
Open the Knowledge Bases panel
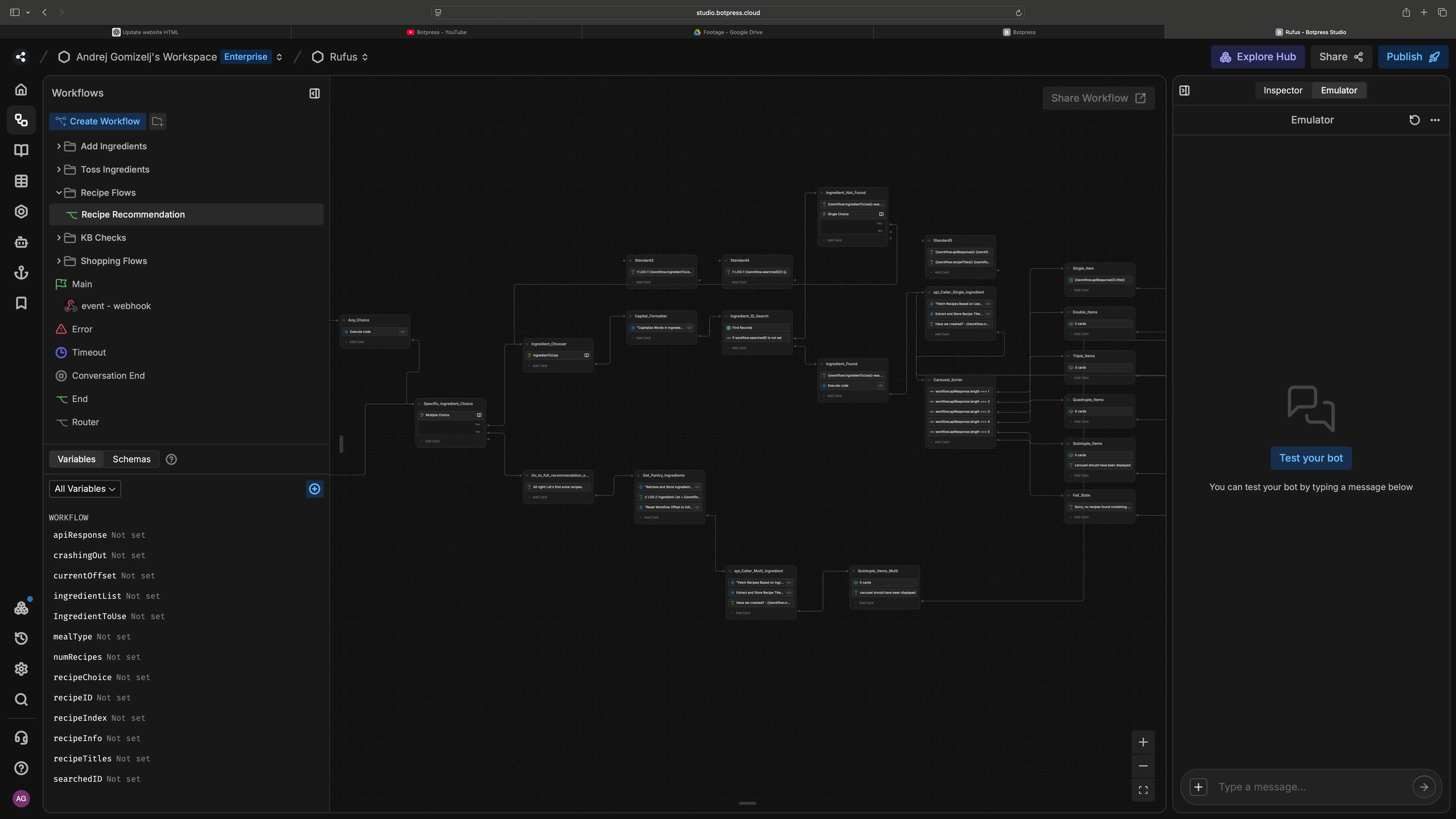pyautogui.click(x=21, y=150)
